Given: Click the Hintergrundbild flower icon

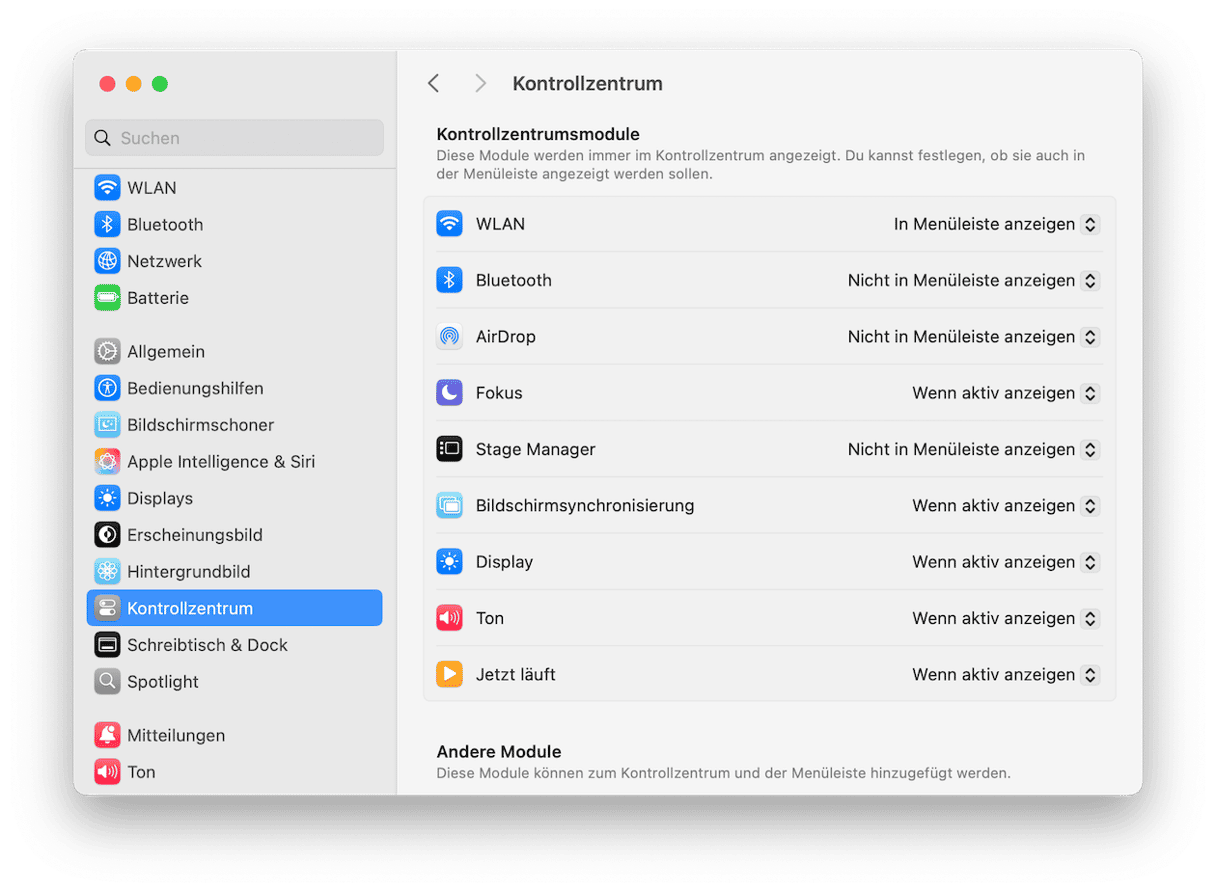Looking at the screenshot, I should coord(107,572).
